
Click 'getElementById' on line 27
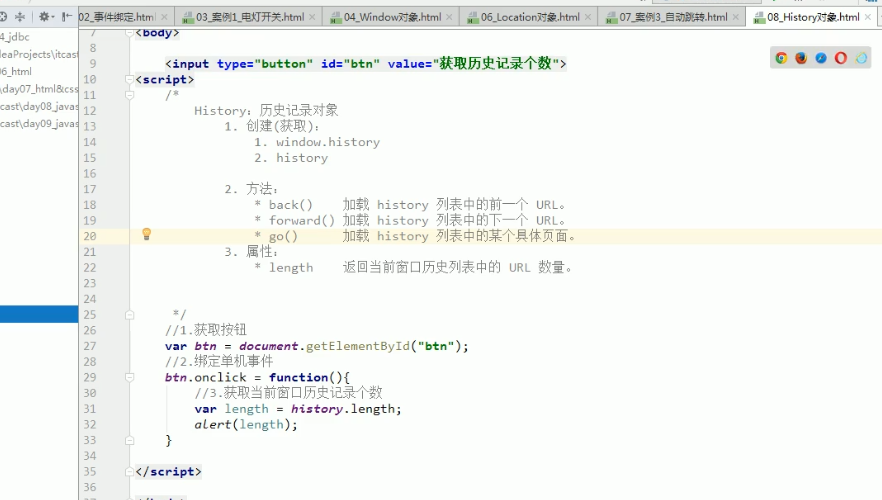coord(358,346)
